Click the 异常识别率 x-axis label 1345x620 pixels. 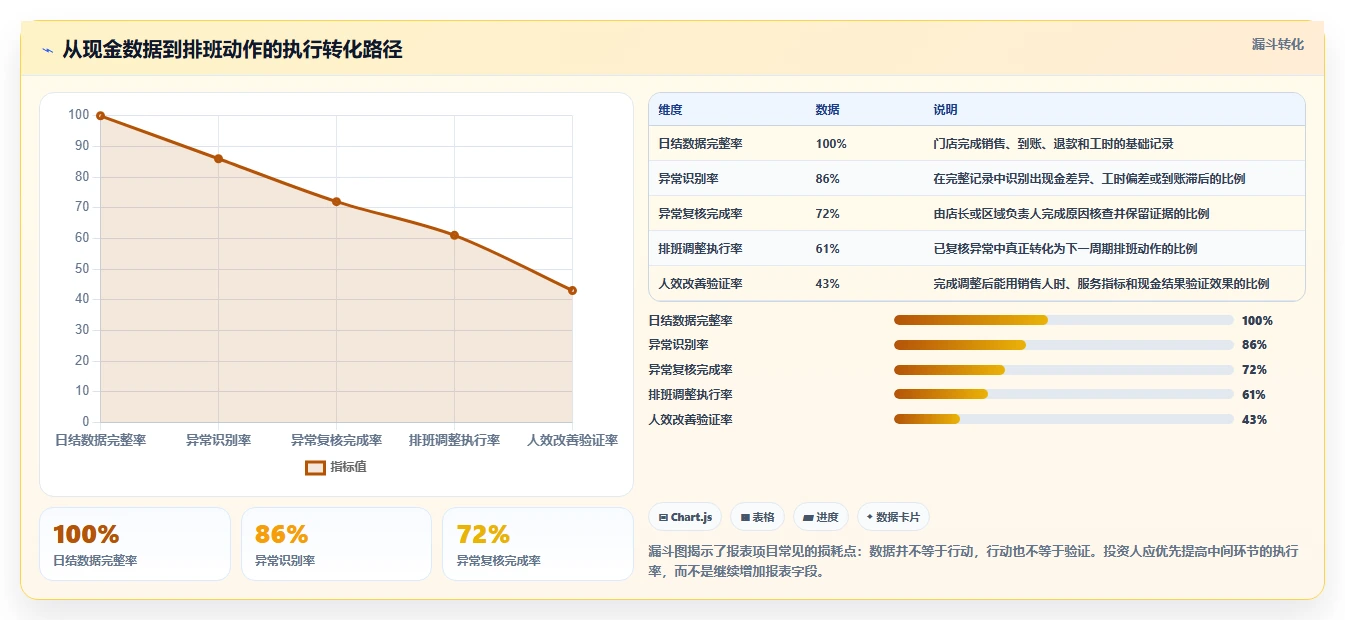click(x=218, y=440)
